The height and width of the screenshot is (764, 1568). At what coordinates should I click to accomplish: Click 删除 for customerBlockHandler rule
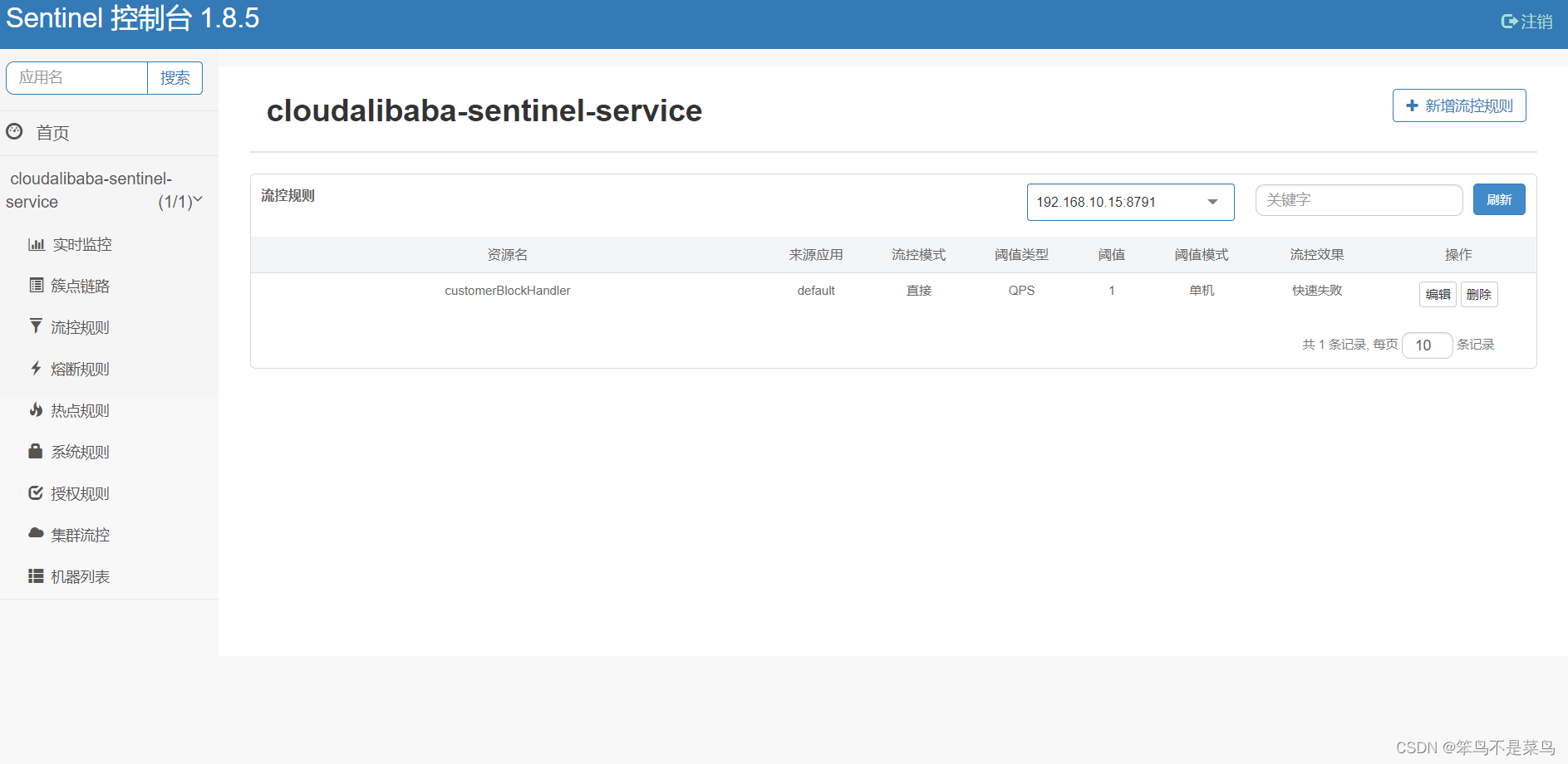click(x=1479, y=294)
